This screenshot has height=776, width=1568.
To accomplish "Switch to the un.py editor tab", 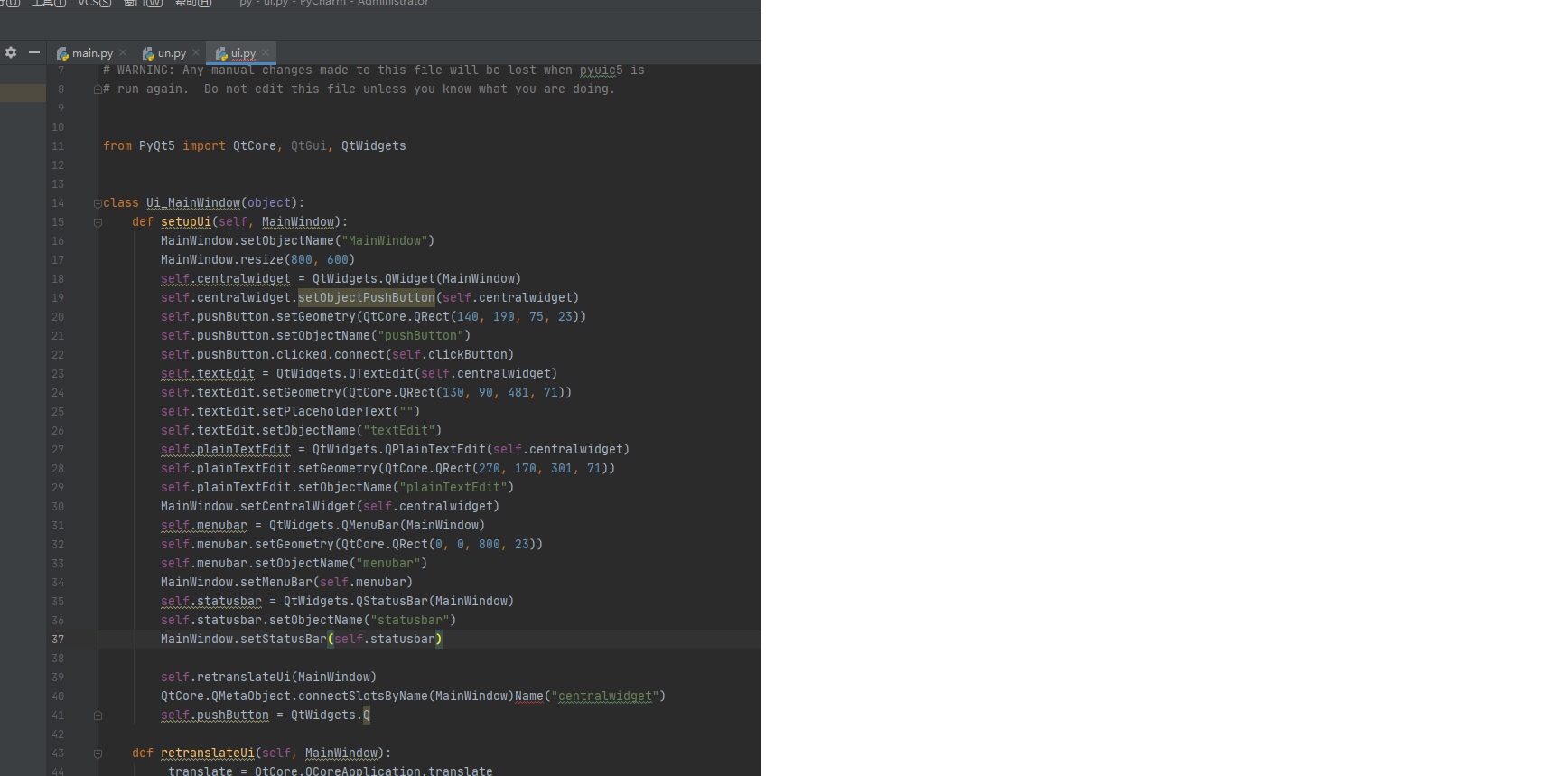I will tap(172, 53).
